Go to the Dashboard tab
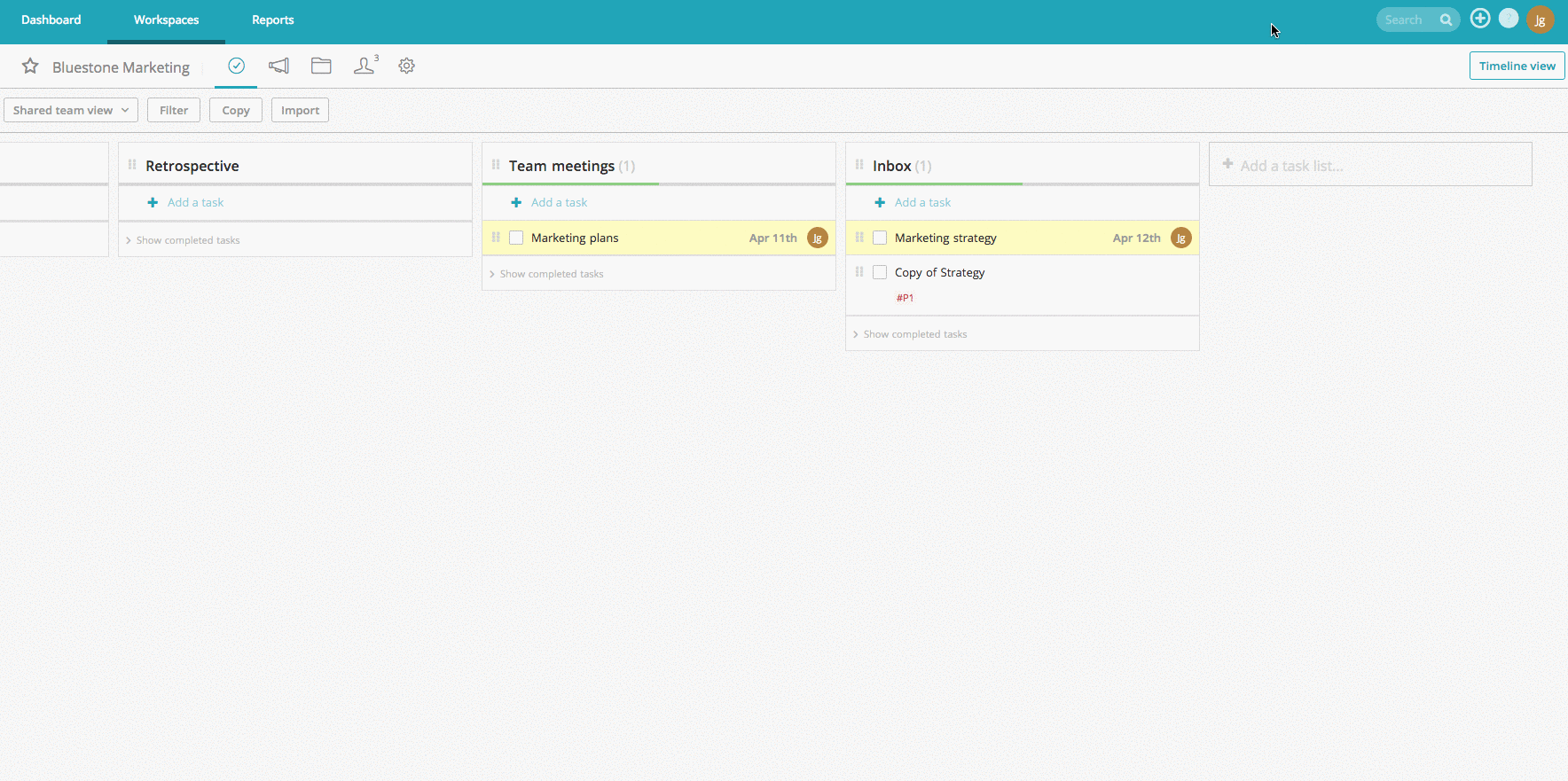The image size is (1568, 781). pos(51,20)
